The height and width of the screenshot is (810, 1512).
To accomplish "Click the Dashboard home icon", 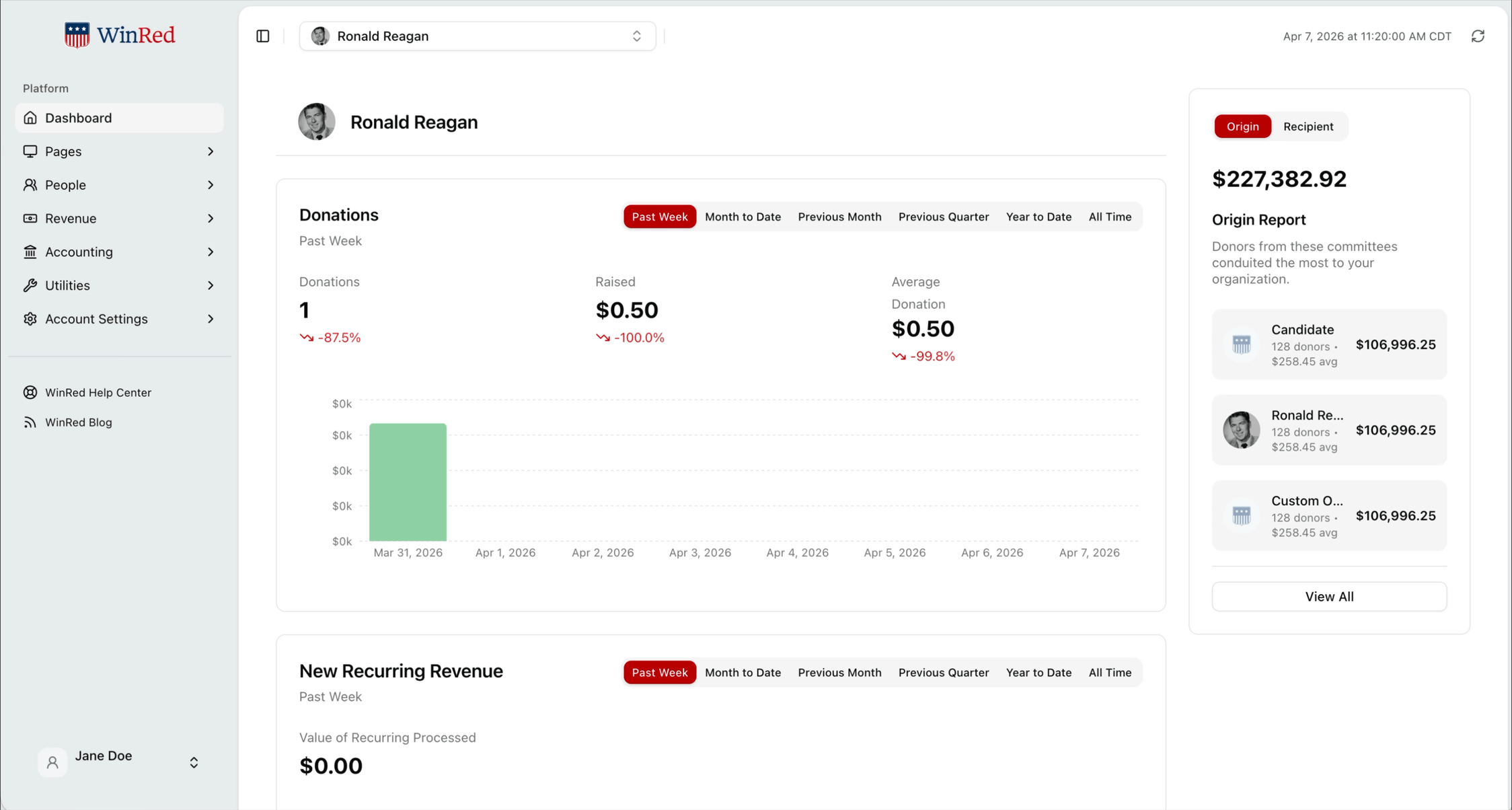I will coord(30,118).
